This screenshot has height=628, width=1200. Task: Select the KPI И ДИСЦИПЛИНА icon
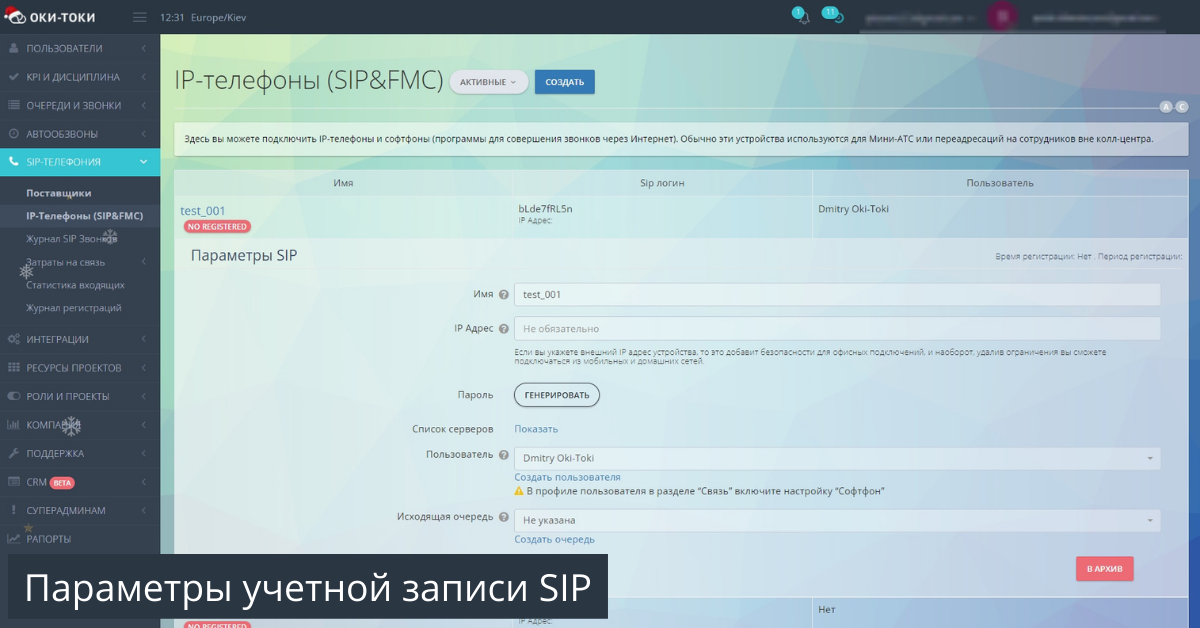tap(14, 76)
